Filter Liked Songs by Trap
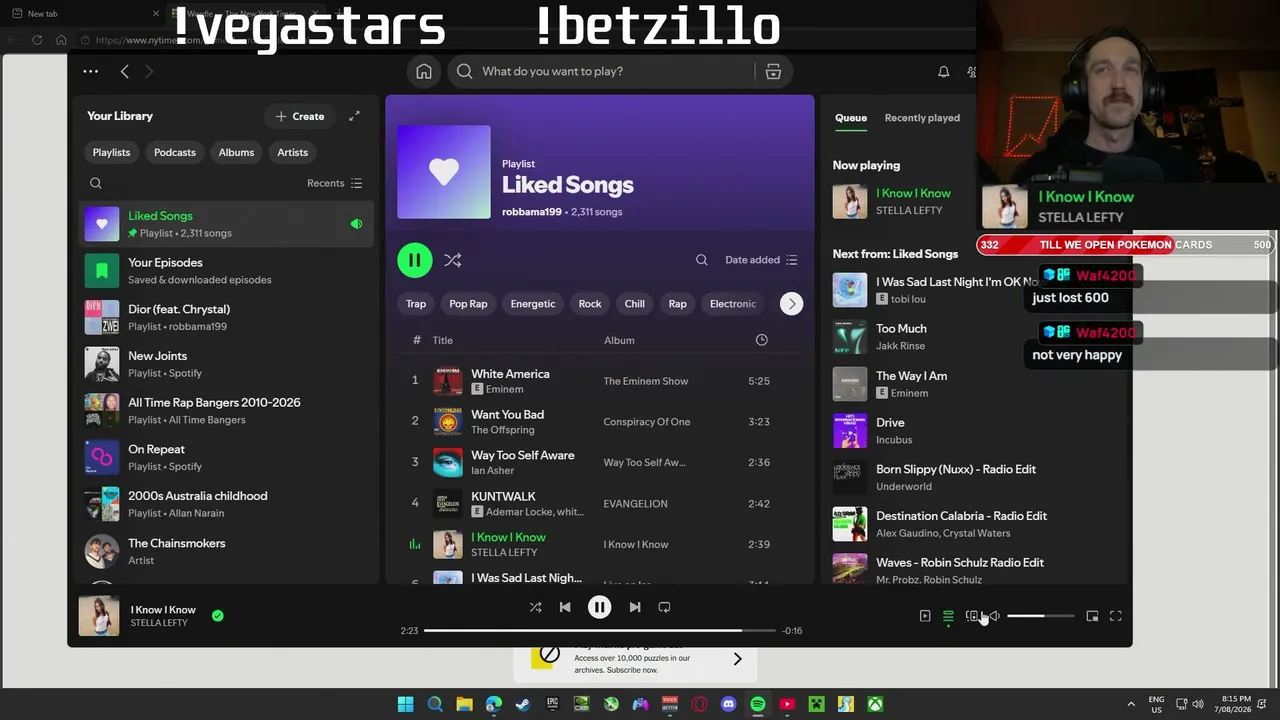The height and width of the screenshot is (720, 1280). [416, 304]
